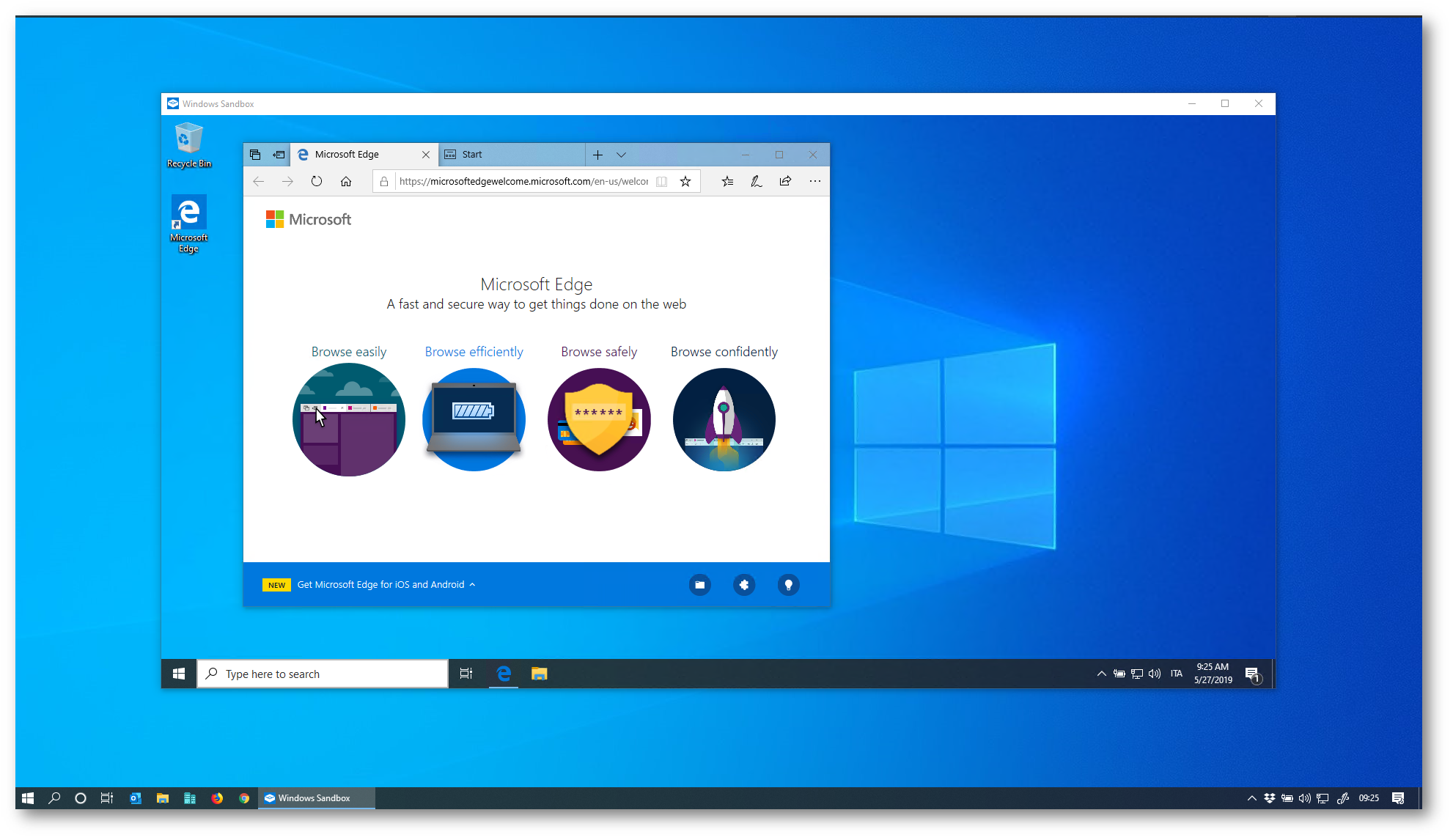Click the Sandbox 'Type here to search' box
1453x840 pixels.
tap(323, 674)
